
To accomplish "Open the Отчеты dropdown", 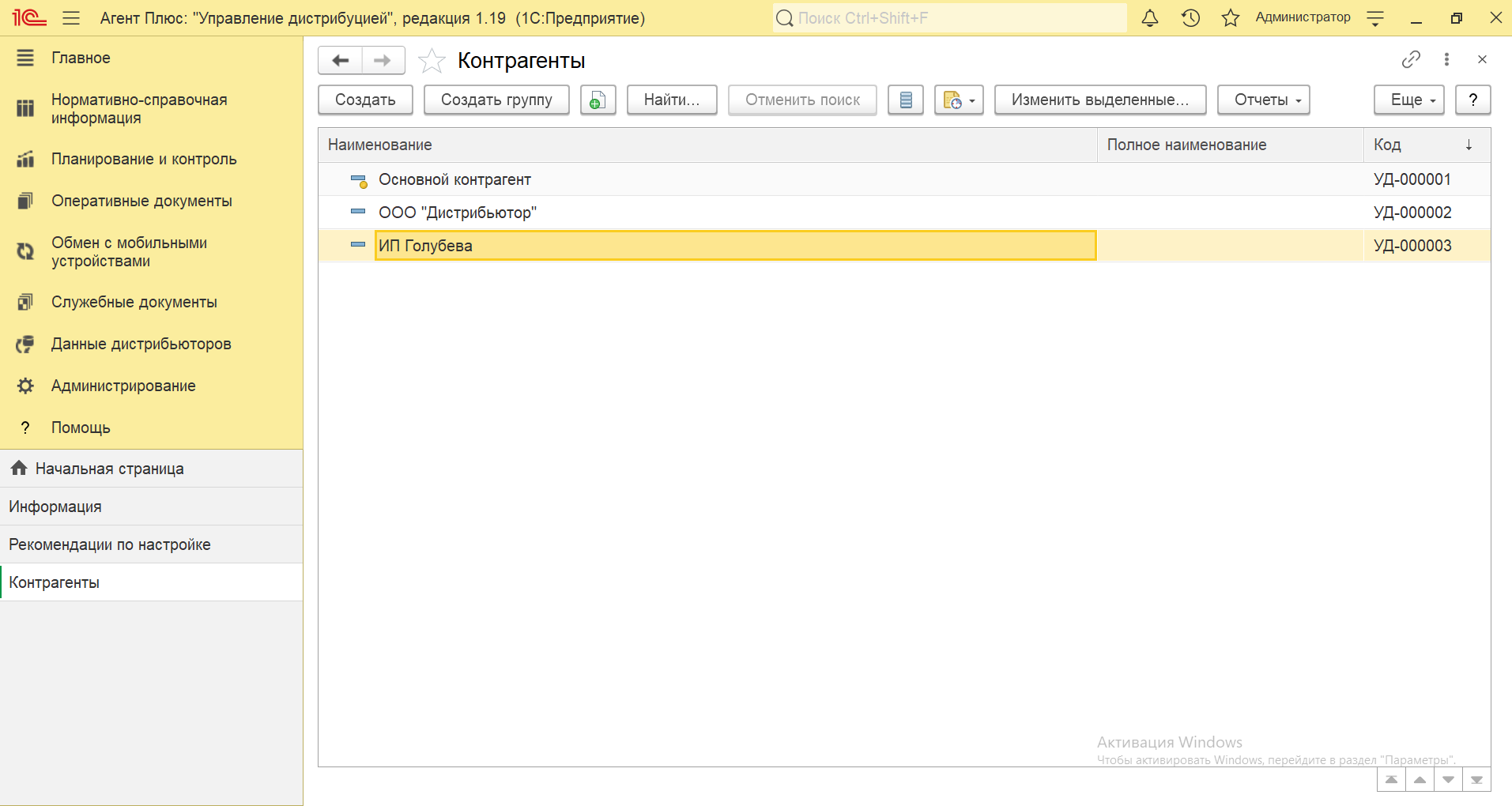I will (1264, 100).
